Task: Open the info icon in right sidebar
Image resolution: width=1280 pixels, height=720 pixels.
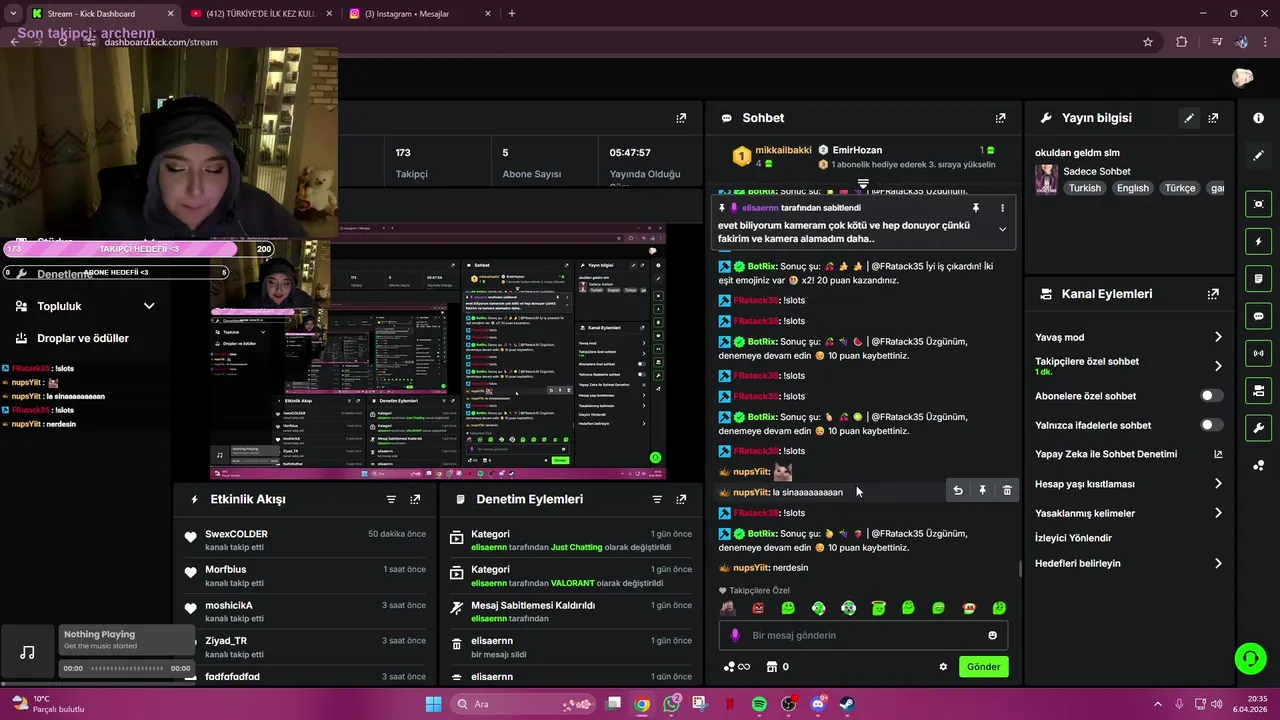Action: pos(1258,118)
